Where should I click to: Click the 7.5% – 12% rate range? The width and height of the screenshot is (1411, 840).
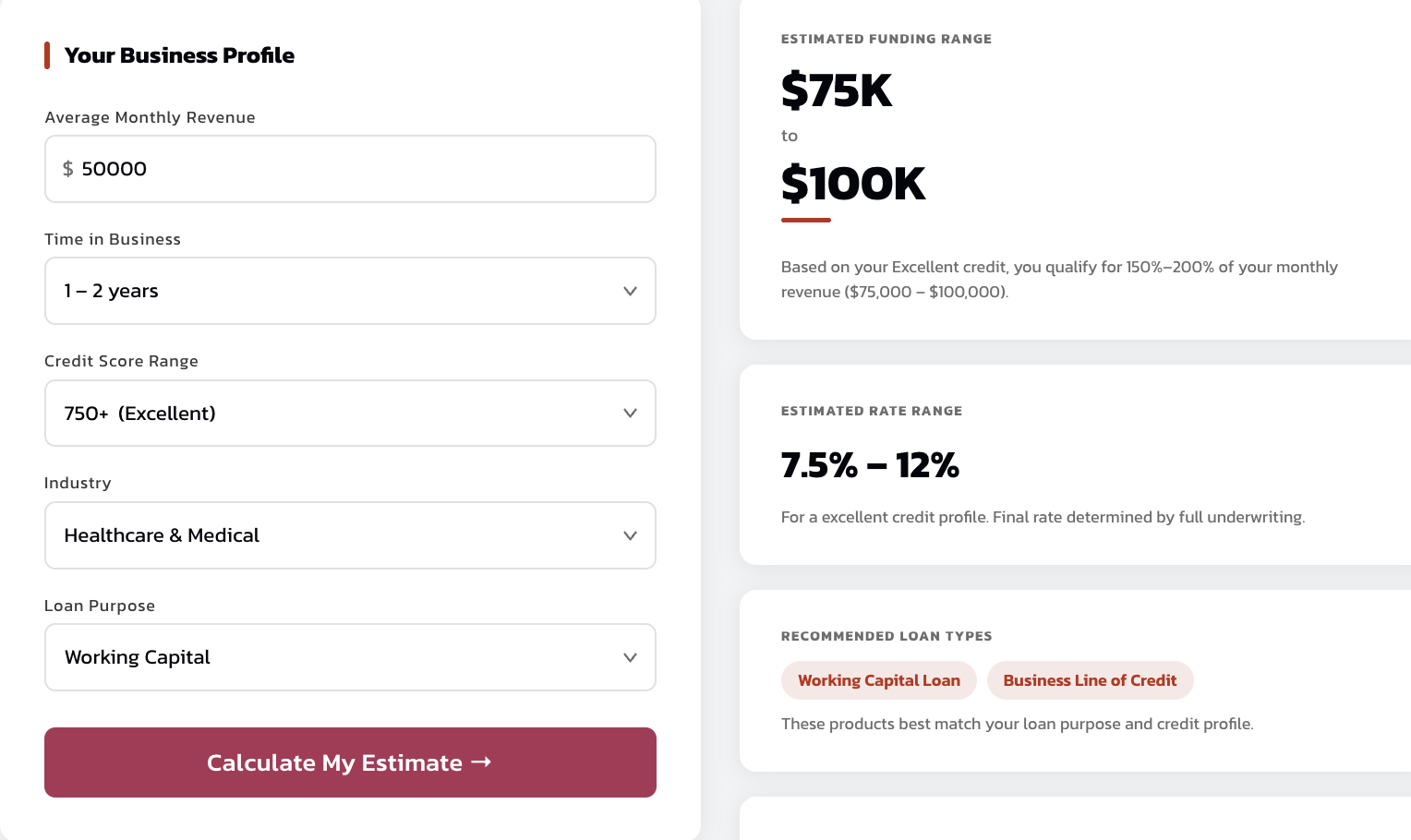(870, 465)
